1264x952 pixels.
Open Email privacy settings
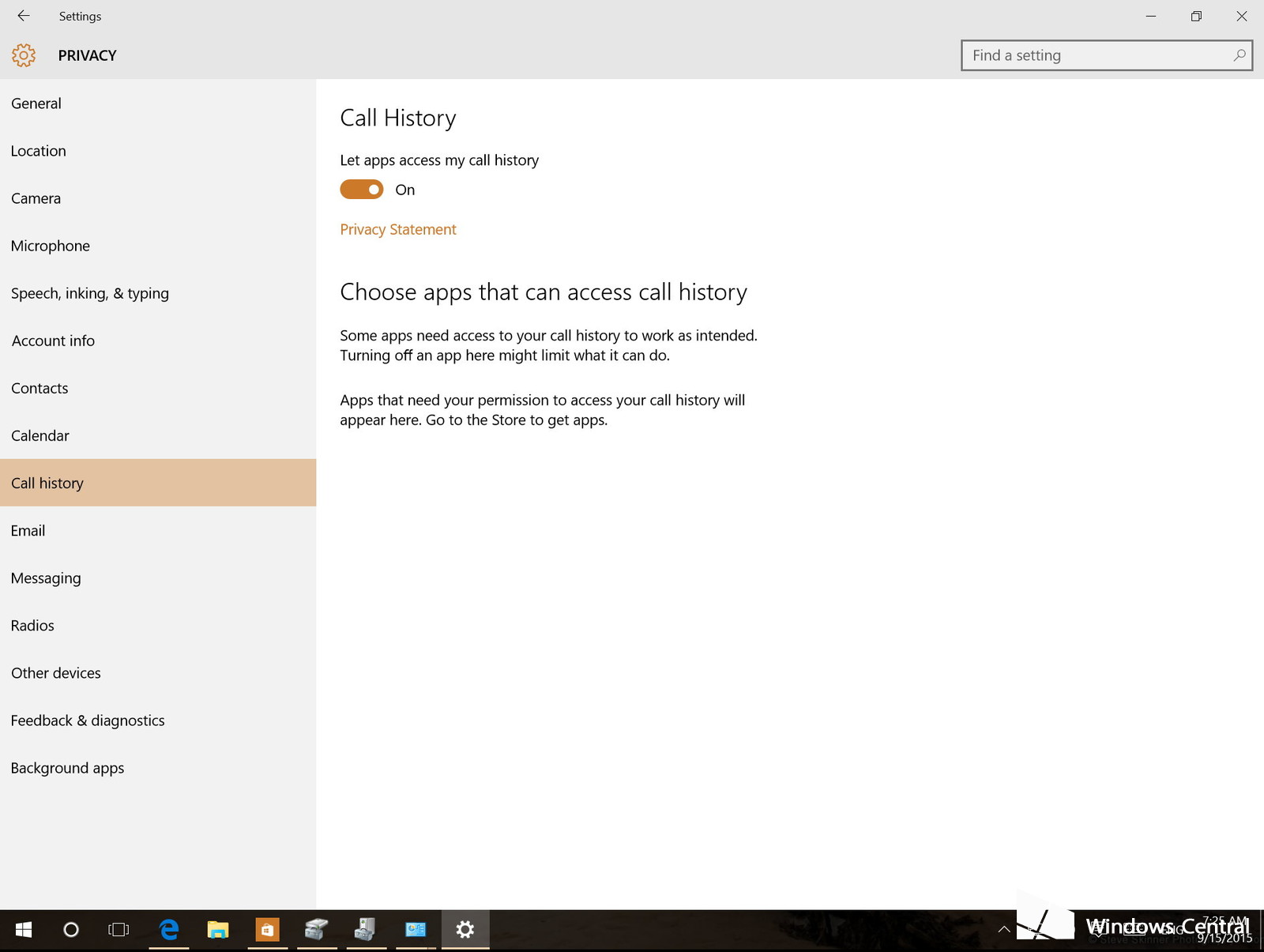158,530
